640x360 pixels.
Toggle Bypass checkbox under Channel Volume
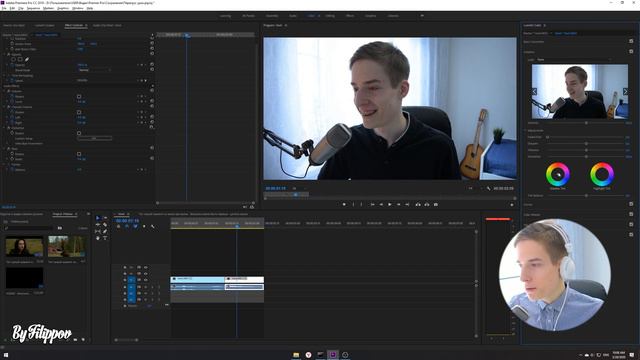(79, 112)
